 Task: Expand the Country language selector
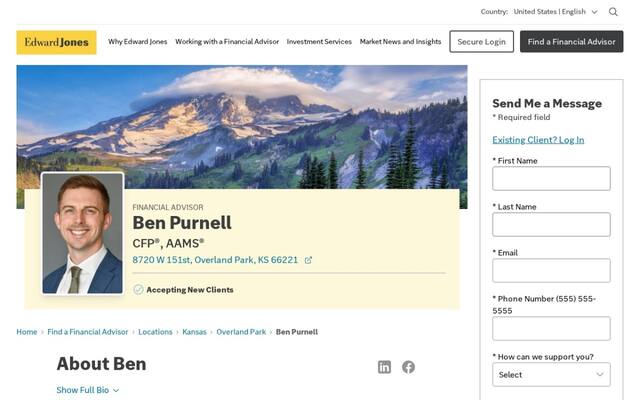coord(555,12)
